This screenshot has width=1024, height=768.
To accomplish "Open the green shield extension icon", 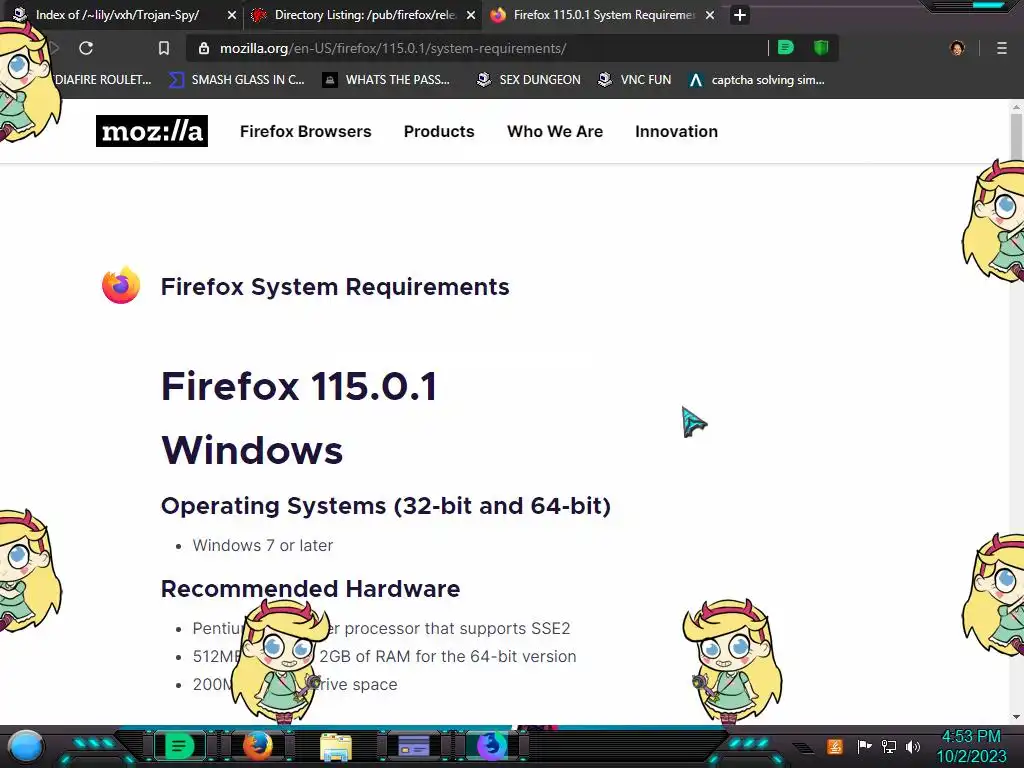I will click(x=821, y=48).
